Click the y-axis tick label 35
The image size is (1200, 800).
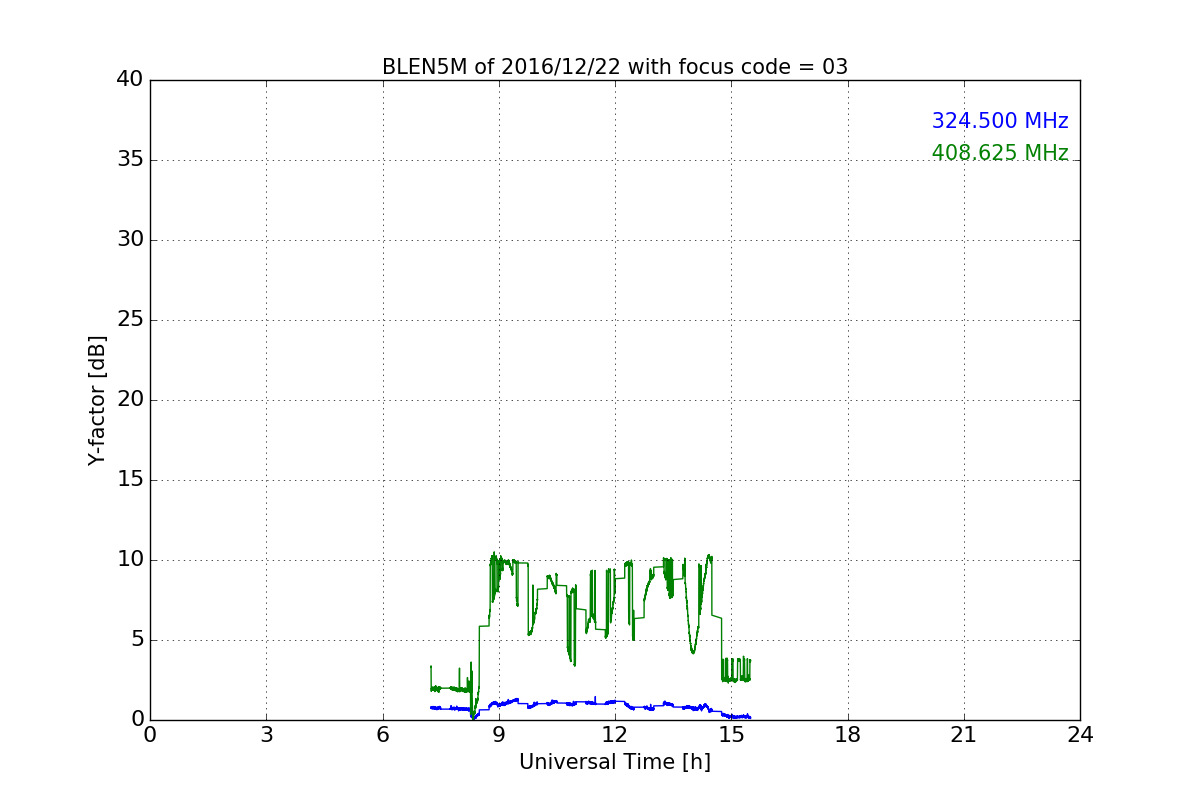130,160
